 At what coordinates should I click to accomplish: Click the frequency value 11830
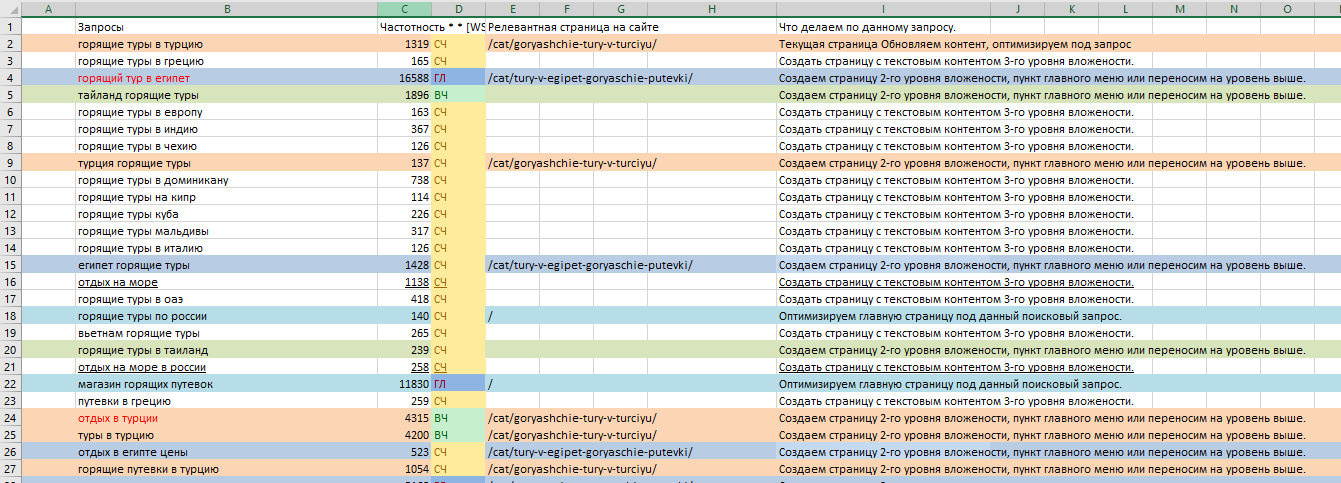[404, 384]
